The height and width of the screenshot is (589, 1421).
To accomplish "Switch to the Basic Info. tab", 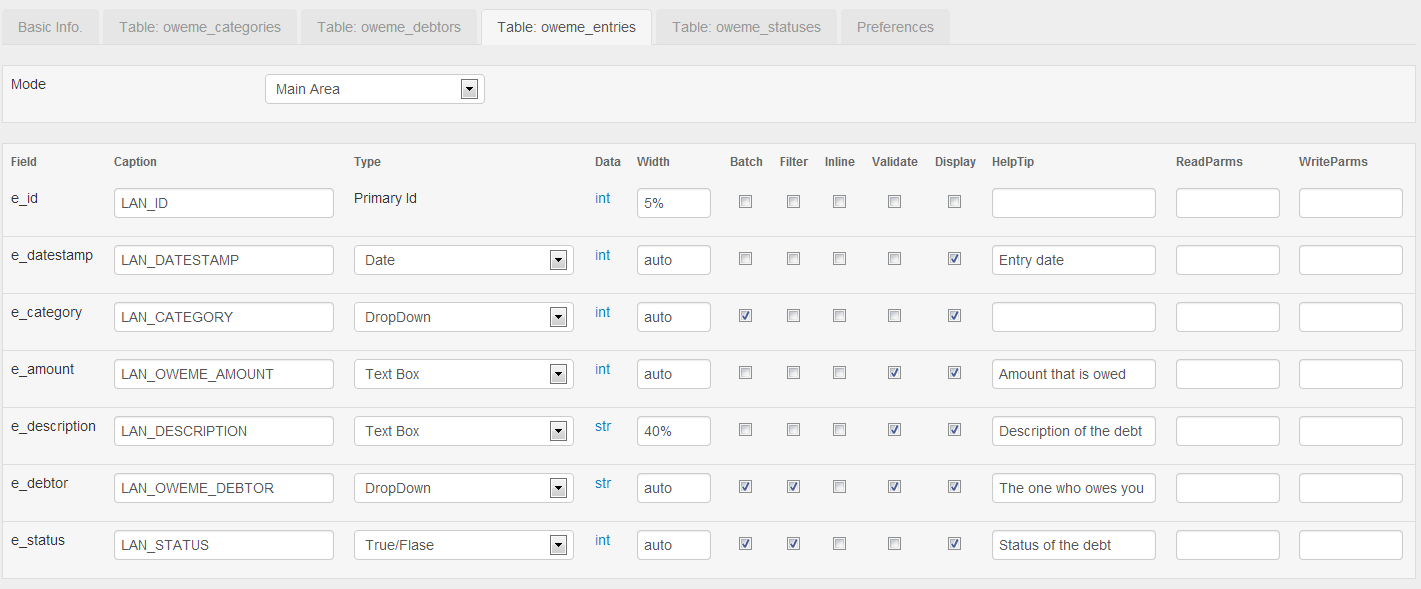I will [x=50, y=27].
